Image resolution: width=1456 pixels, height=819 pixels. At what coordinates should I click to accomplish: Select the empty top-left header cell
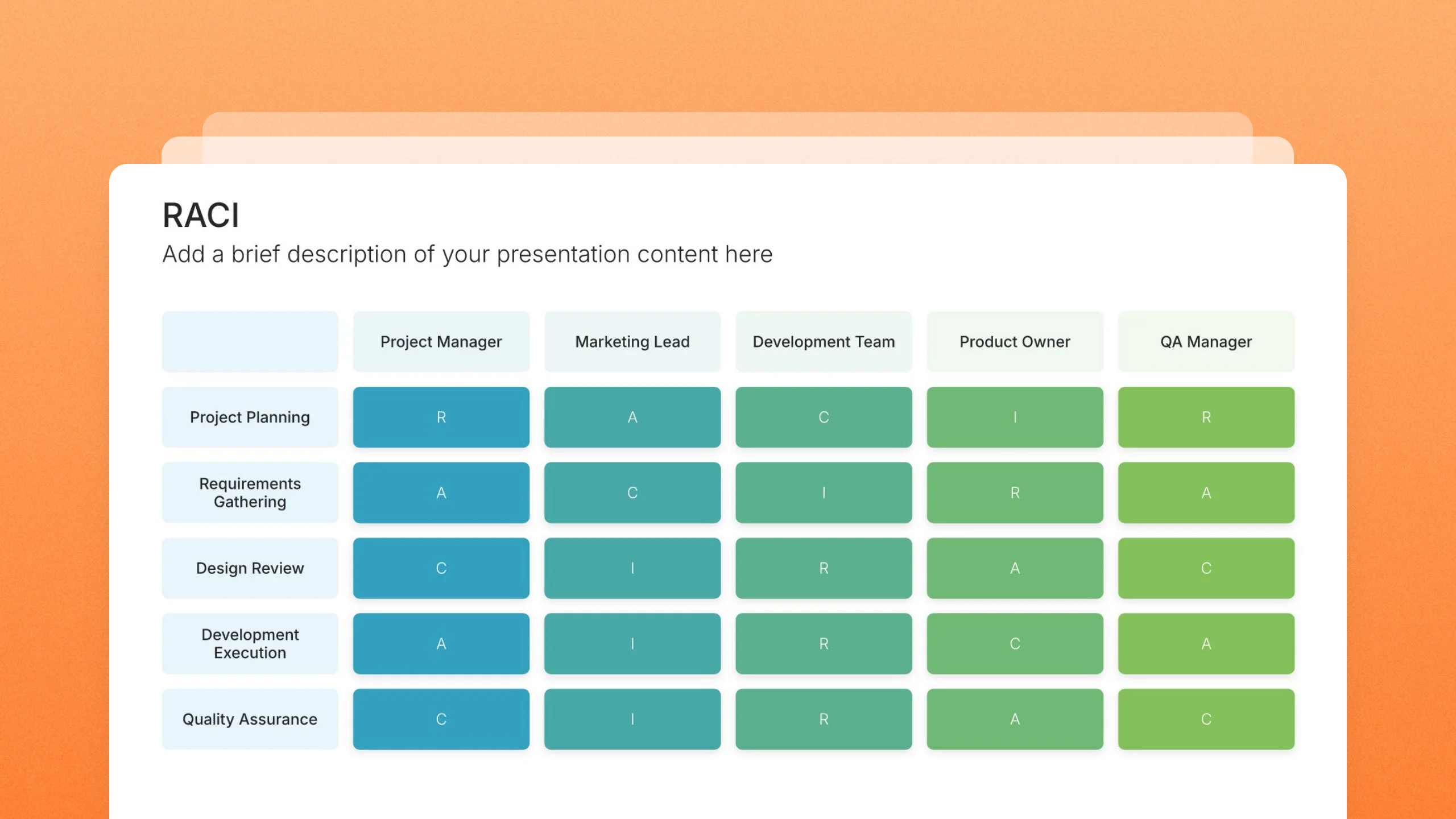click(250, 341)
